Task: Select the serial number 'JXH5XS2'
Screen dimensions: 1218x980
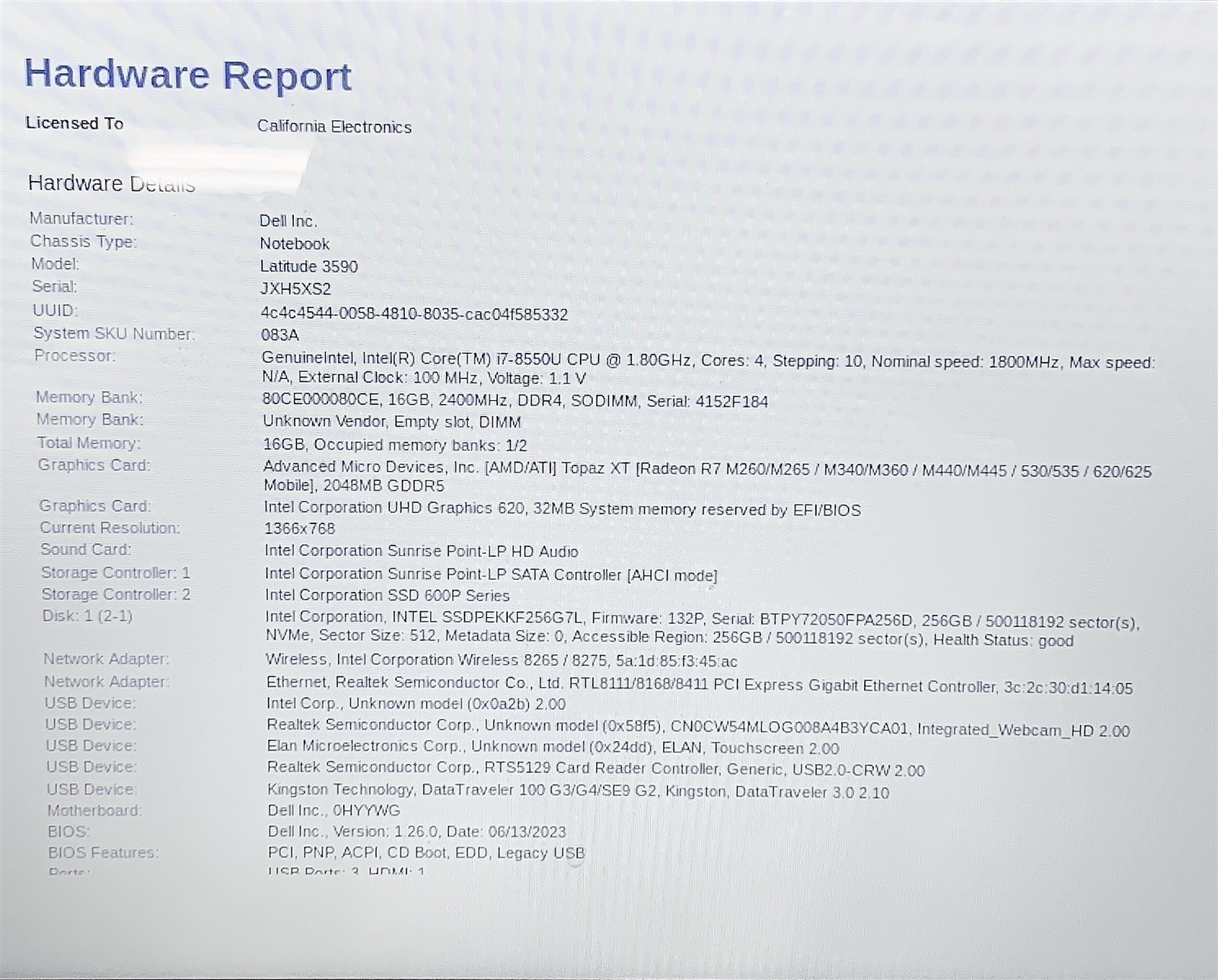Action: [295, 289]
